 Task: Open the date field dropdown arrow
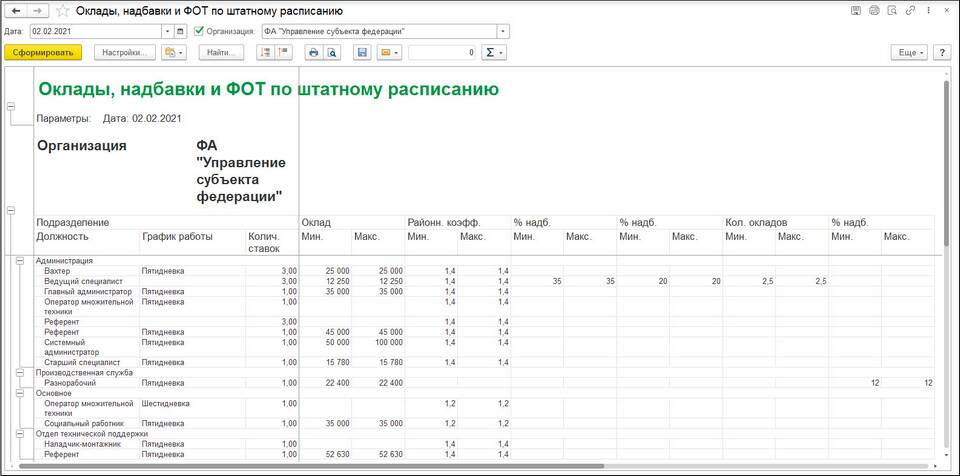coord(168,31)
